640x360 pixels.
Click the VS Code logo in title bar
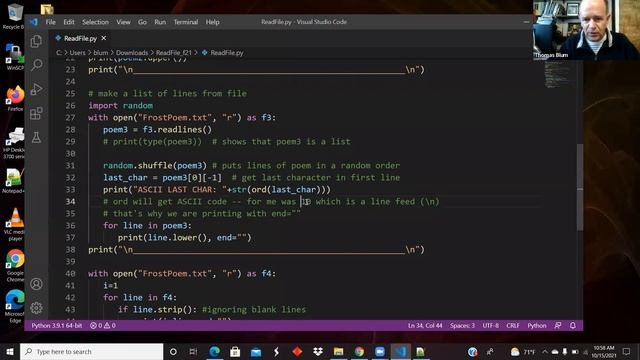34,22
